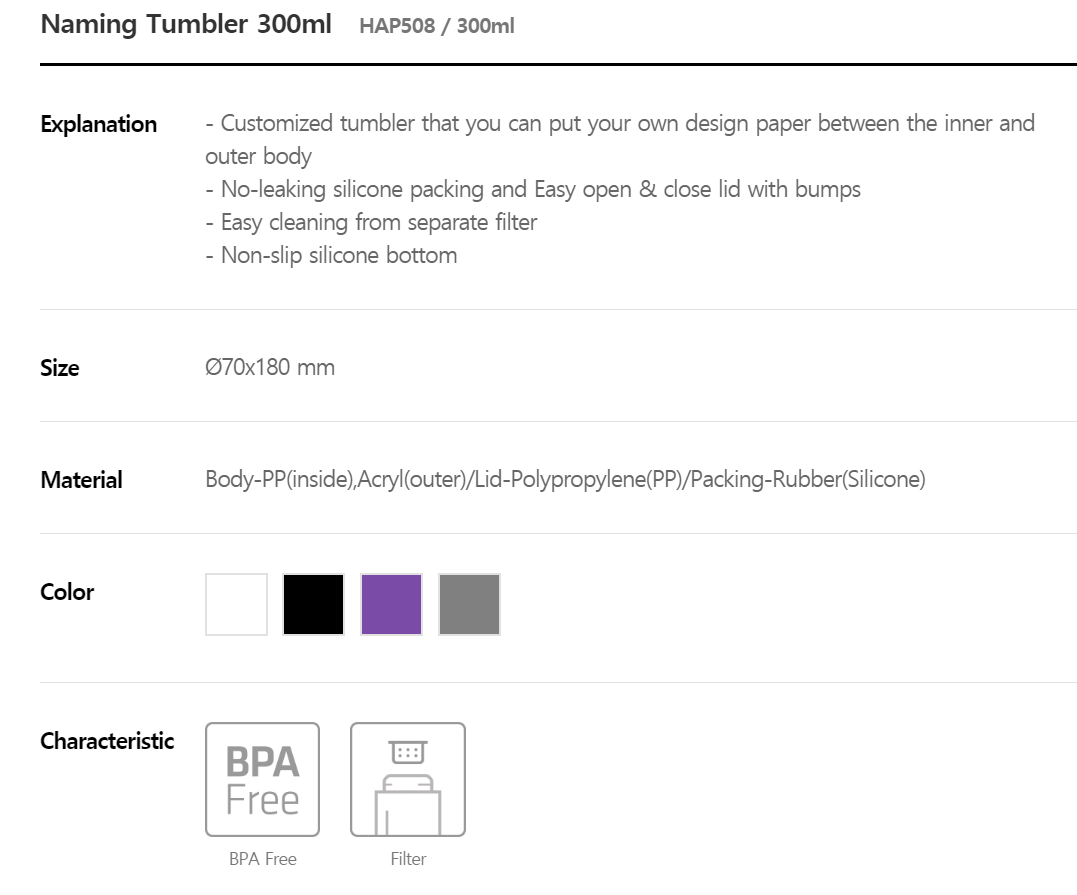
Task: Click the Color label
Action: click(x=67, y=592)
